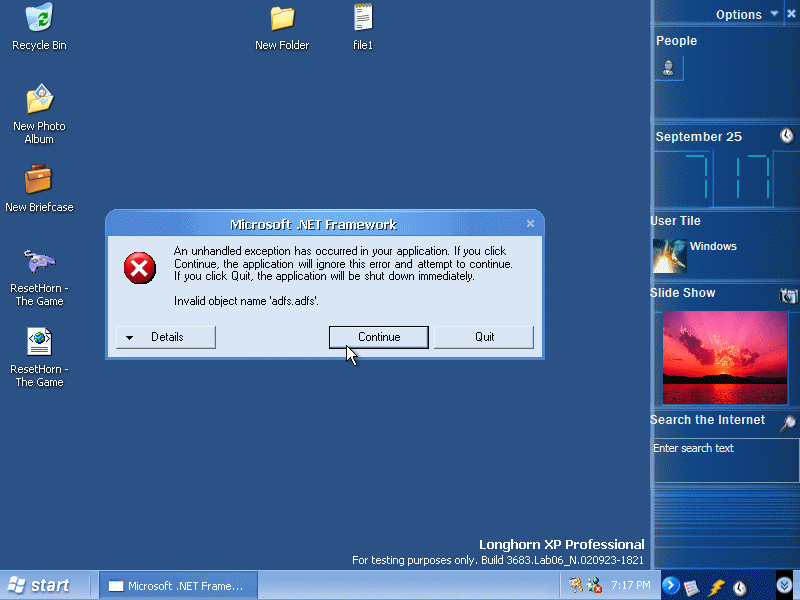Click Quit to shut down the application
This screenshot has width=800, height=600.
click(x=484, y=337)
